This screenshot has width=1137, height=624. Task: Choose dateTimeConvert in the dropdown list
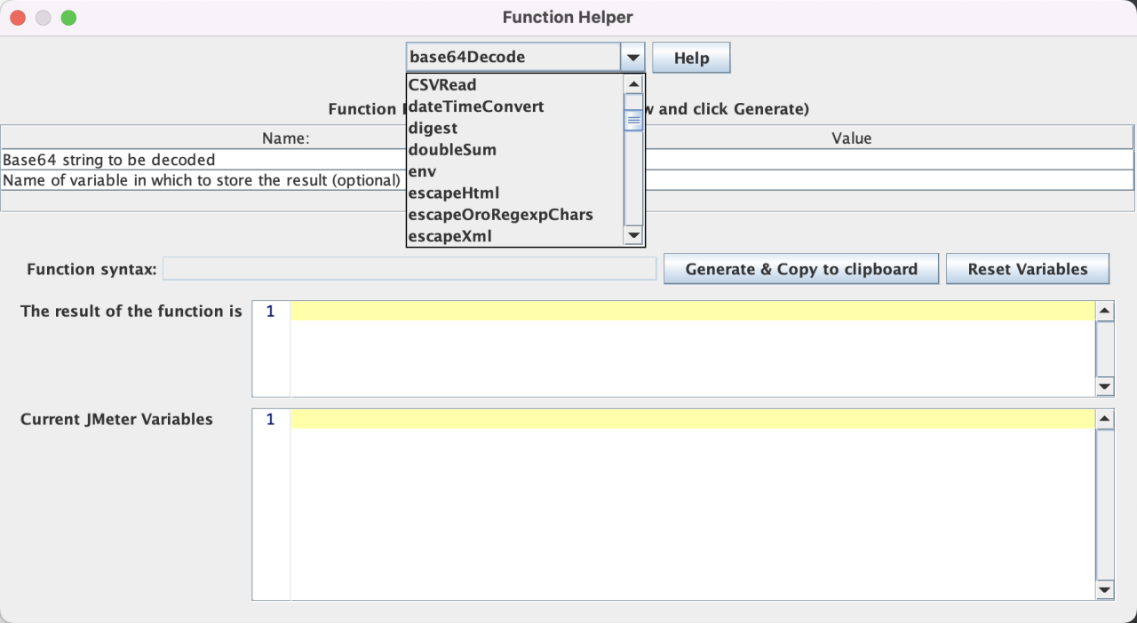[476, 106]
